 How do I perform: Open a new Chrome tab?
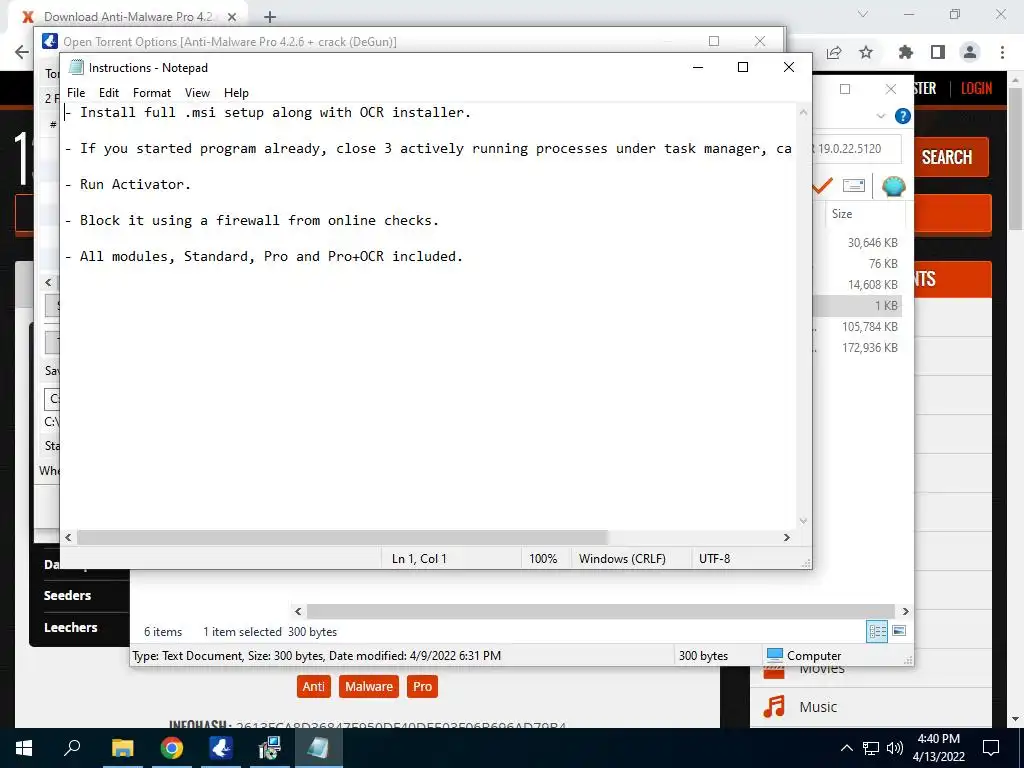[x=270, y=17]
